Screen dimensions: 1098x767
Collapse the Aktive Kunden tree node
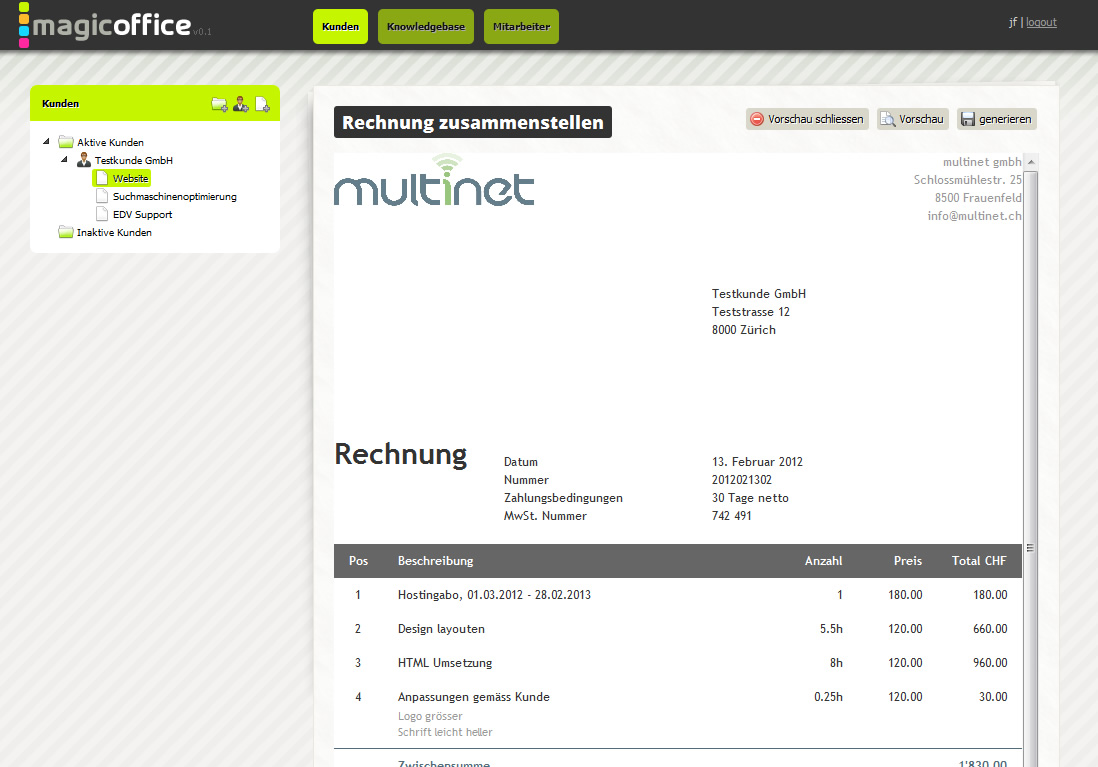46,142
